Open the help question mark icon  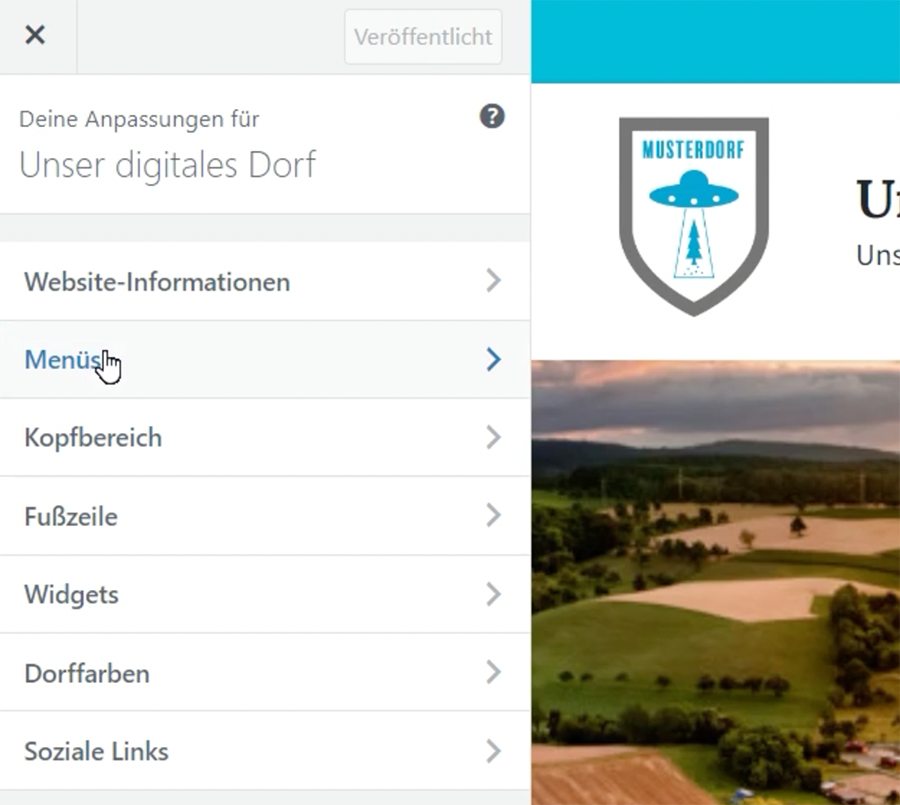[492, 116]
